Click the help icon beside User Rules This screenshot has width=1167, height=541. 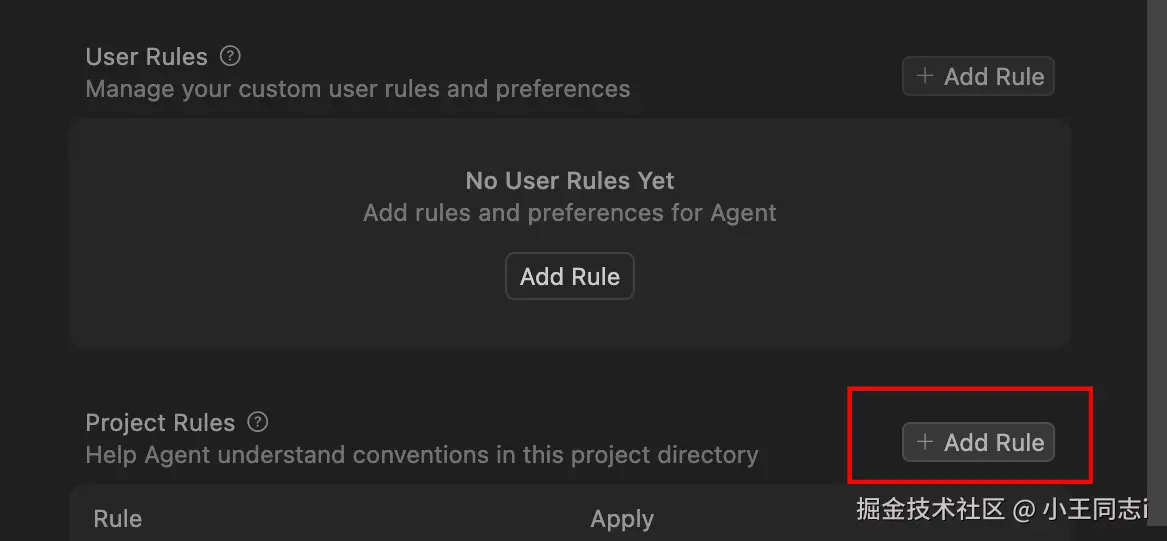pyautogui.click(x=230, y=56)
